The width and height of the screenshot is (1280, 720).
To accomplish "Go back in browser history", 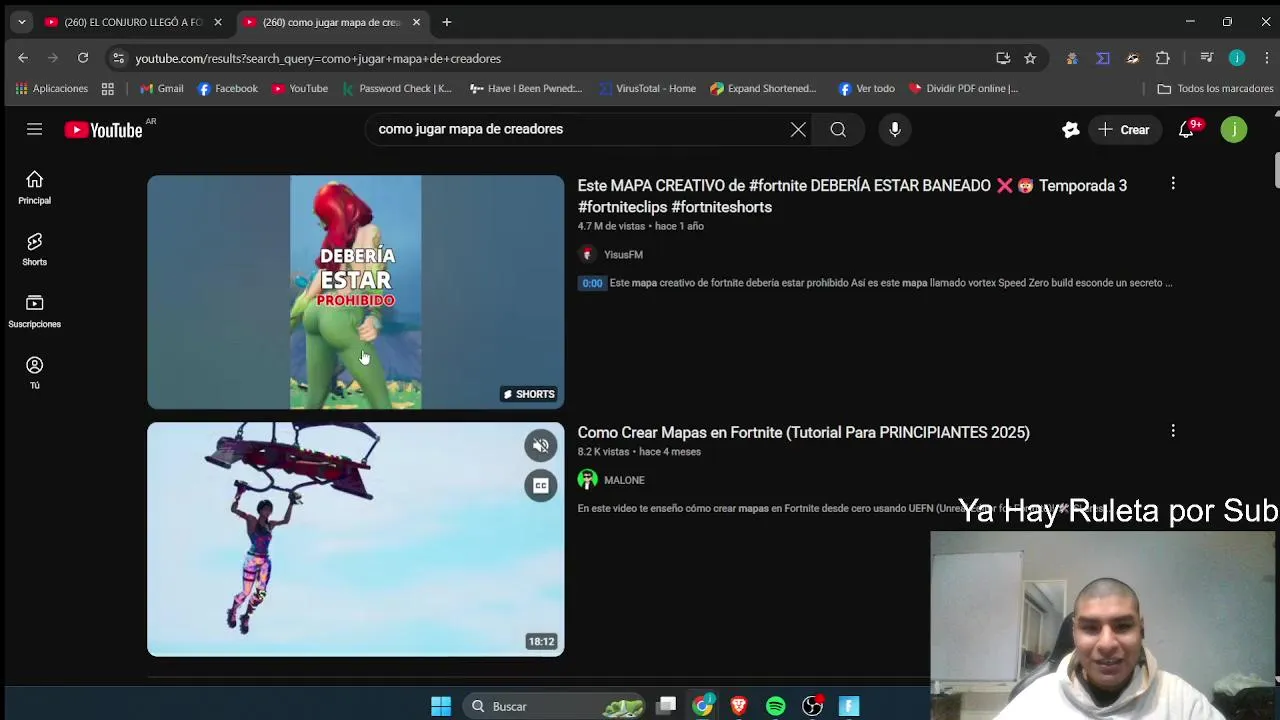I will coord(23,58).
